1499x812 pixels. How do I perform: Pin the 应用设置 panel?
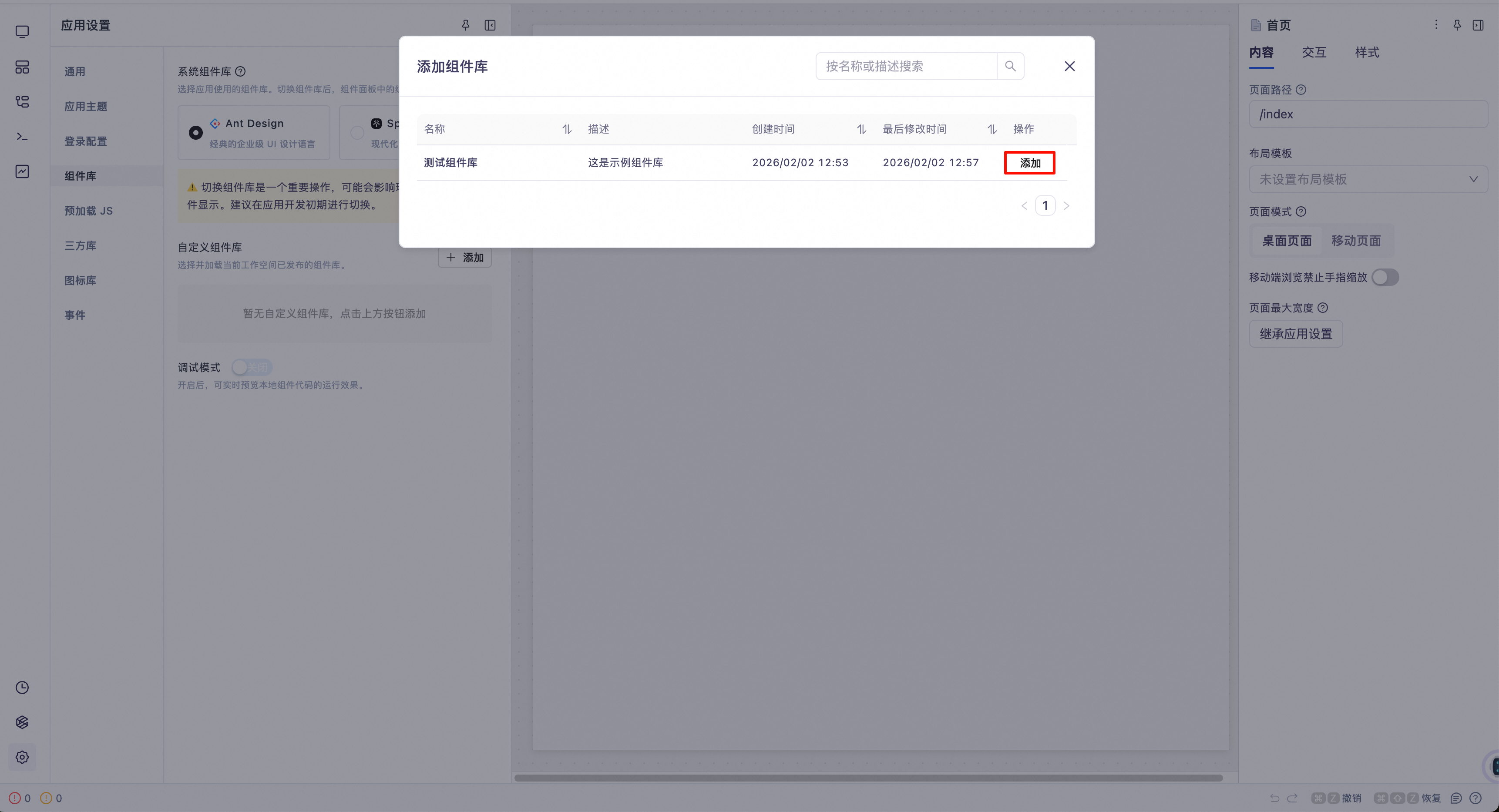(466, 25)
